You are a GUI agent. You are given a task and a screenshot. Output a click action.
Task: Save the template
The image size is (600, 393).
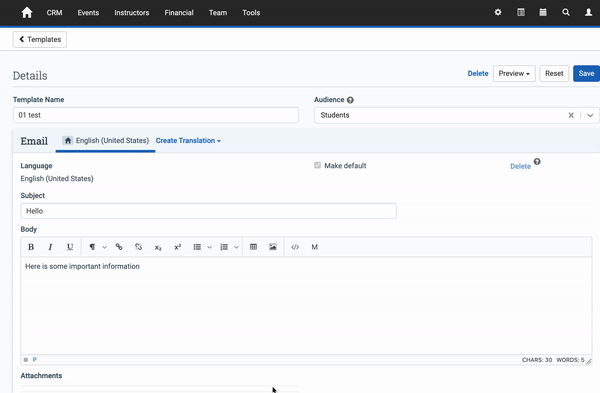[586, 73]
